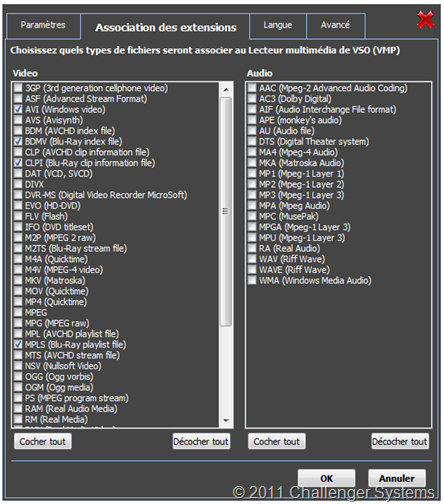Uncheck BDMV (Blu-Ray index file)

(18, 141)
